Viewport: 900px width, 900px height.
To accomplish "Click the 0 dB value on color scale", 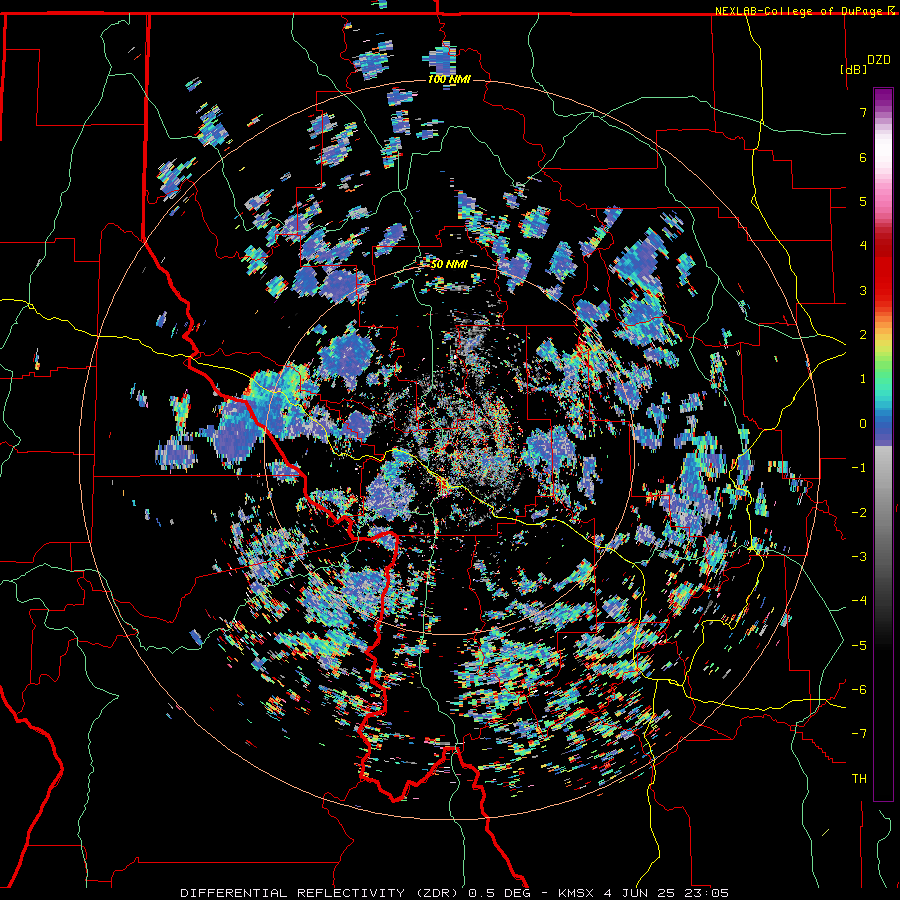I will coord(863,424).
